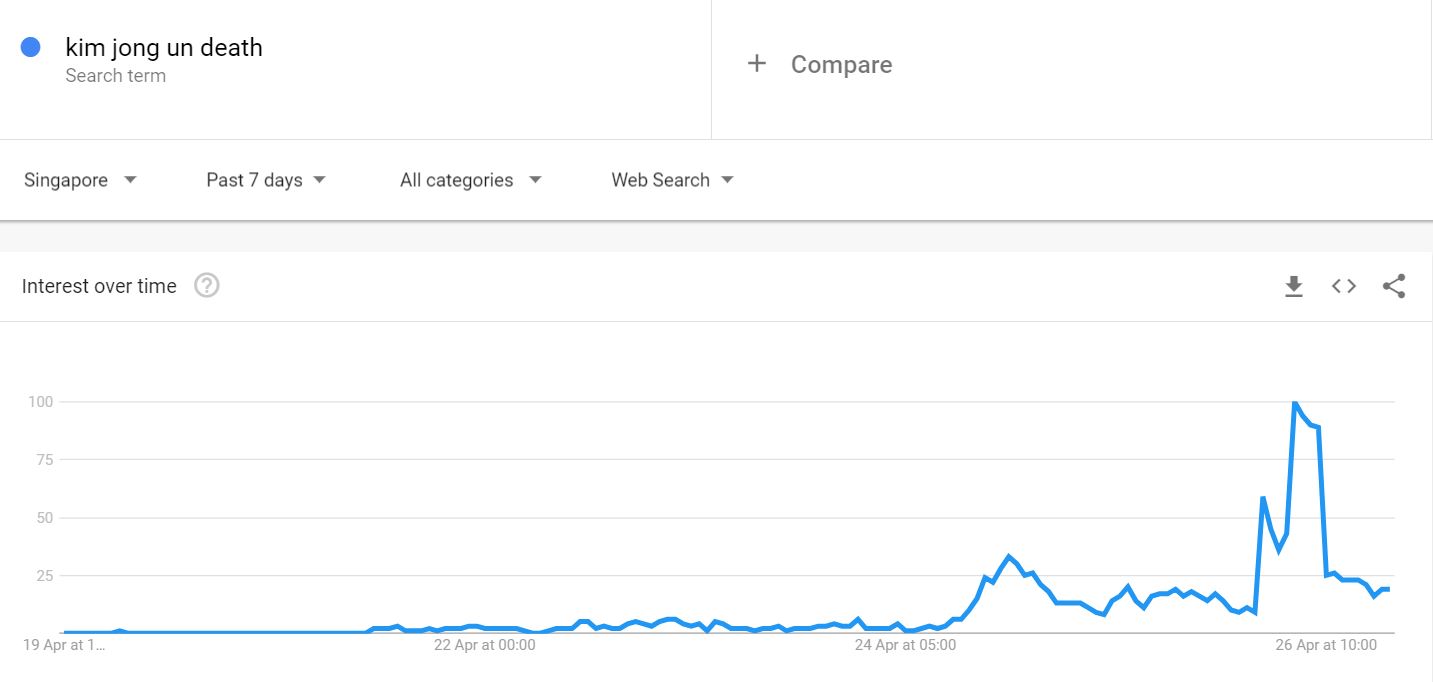Select the 22 Apr at 00:00 axis label
The height and width of the screenshot is (682, 1433).
click(484, 645)
